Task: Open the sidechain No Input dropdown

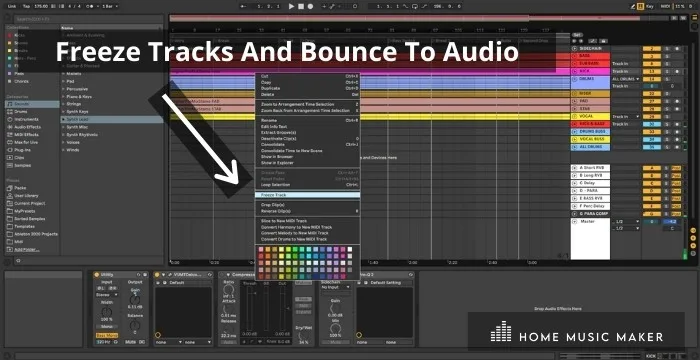Action: click(x=335, y=288)
